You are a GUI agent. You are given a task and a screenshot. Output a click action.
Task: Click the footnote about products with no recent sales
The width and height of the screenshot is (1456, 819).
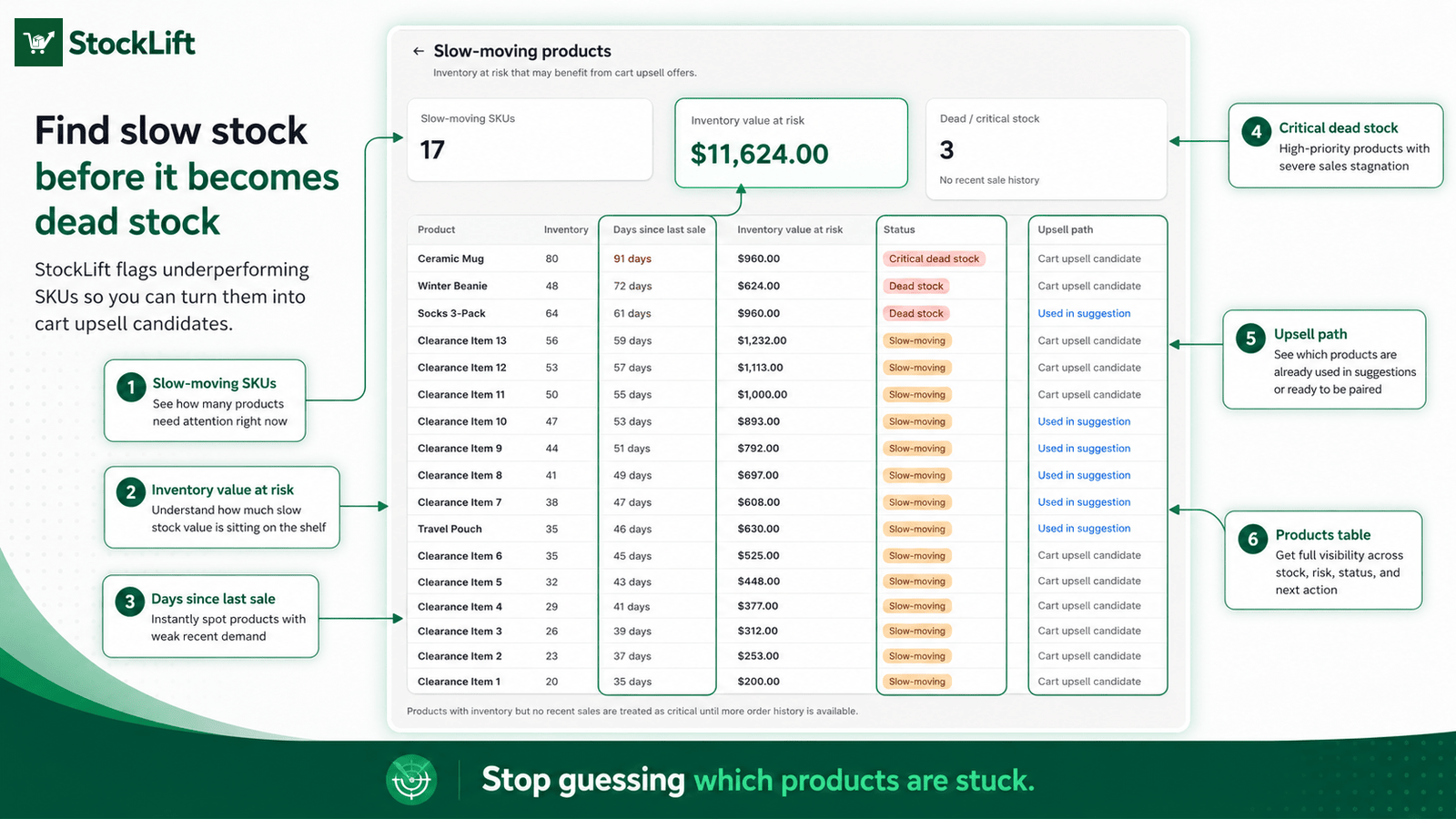pyautogui.click(x=632, y=712)
